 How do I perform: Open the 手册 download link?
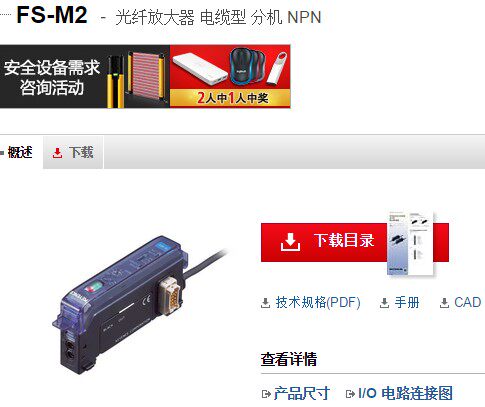pos(407,303)
